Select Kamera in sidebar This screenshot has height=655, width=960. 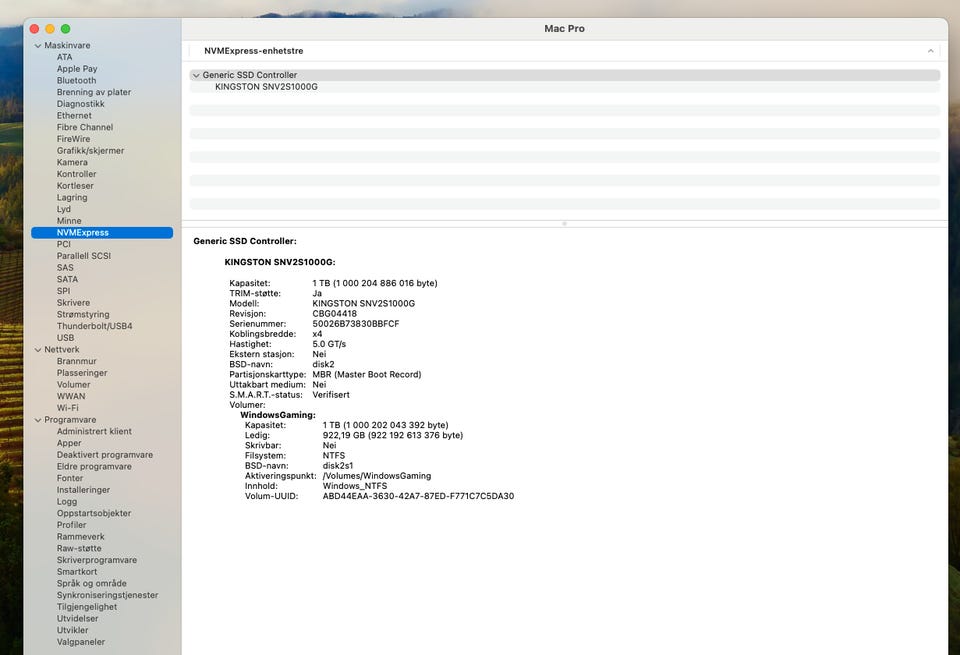click(x=72, y=162)
